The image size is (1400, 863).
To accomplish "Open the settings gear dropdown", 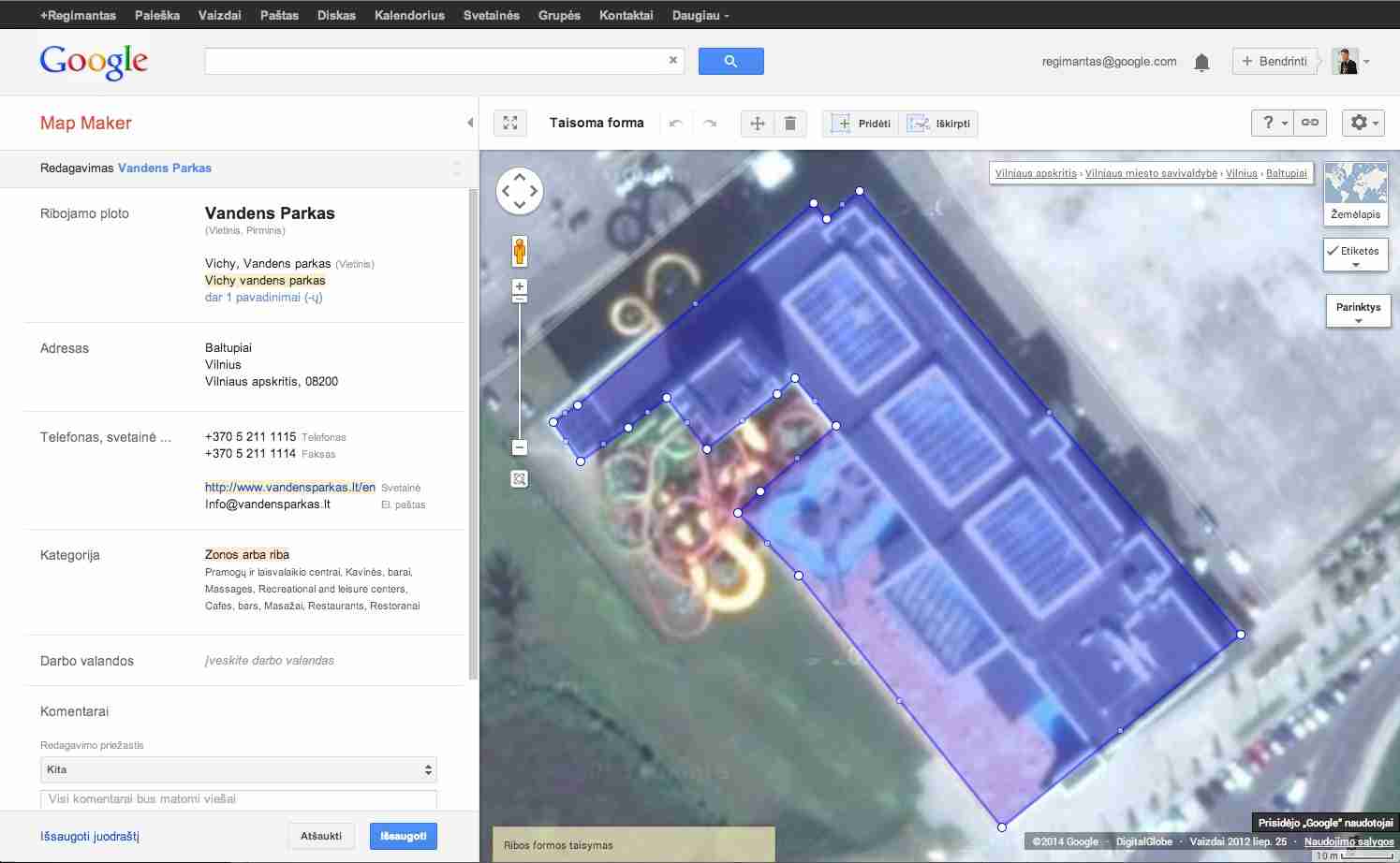I will click(1363, 123).
